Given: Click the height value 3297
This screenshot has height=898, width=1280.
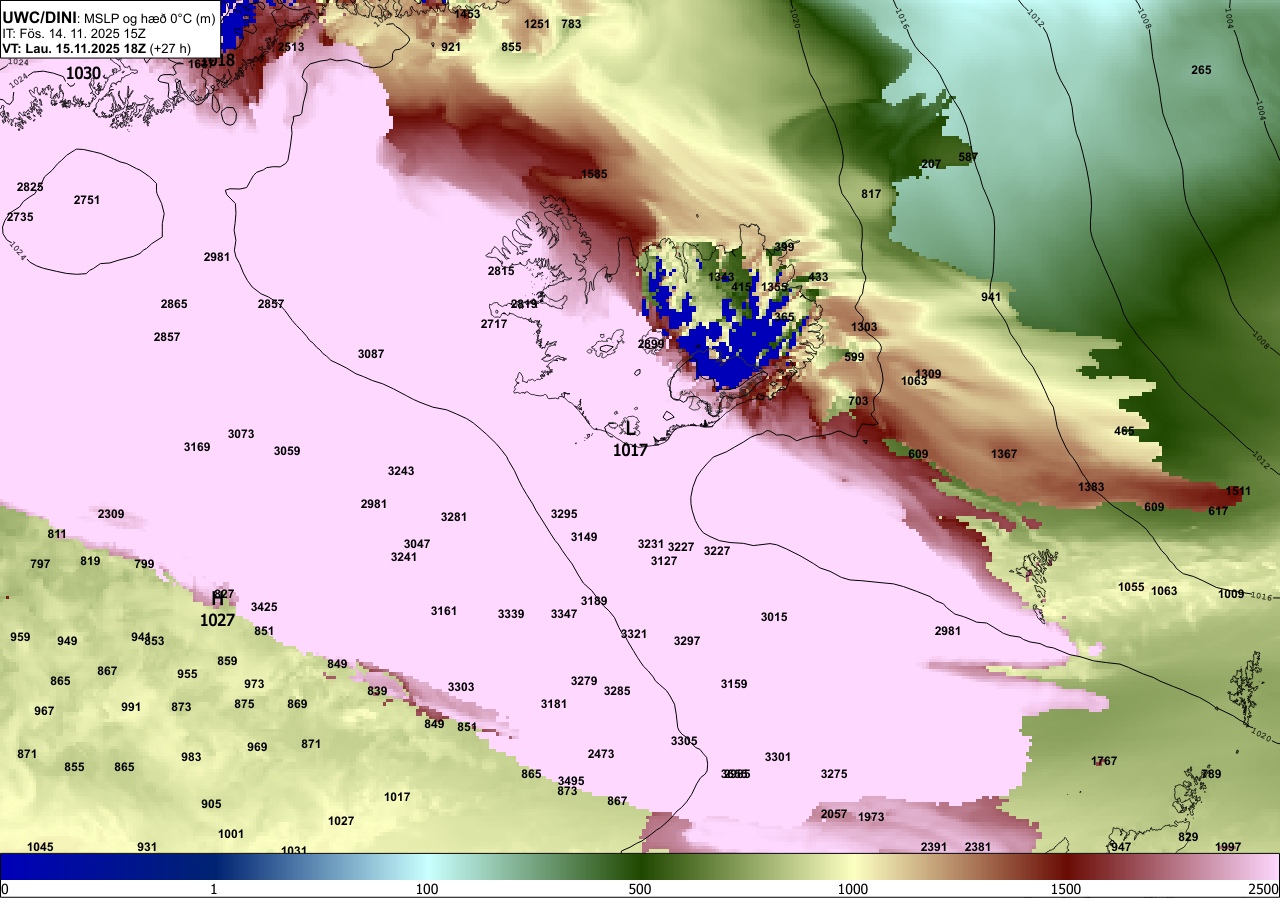Looking at the screenshot, I should coord(687,641).
